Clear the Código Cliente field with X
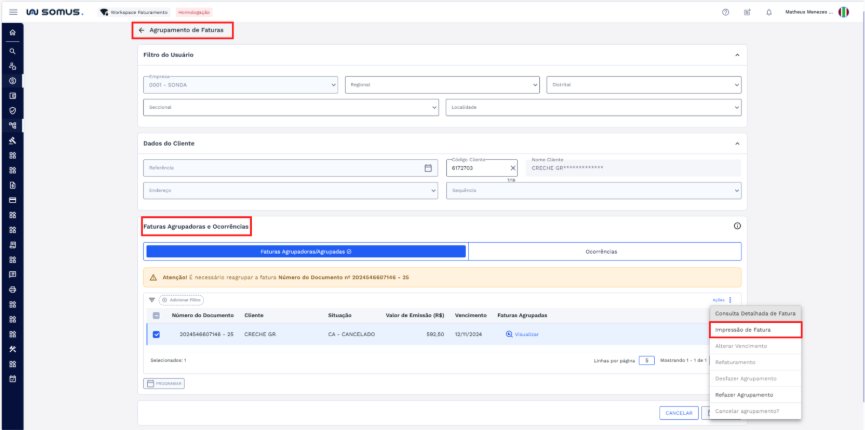This screenshot has height=430, width=865. pyautogui.click(x=512, y=168)
